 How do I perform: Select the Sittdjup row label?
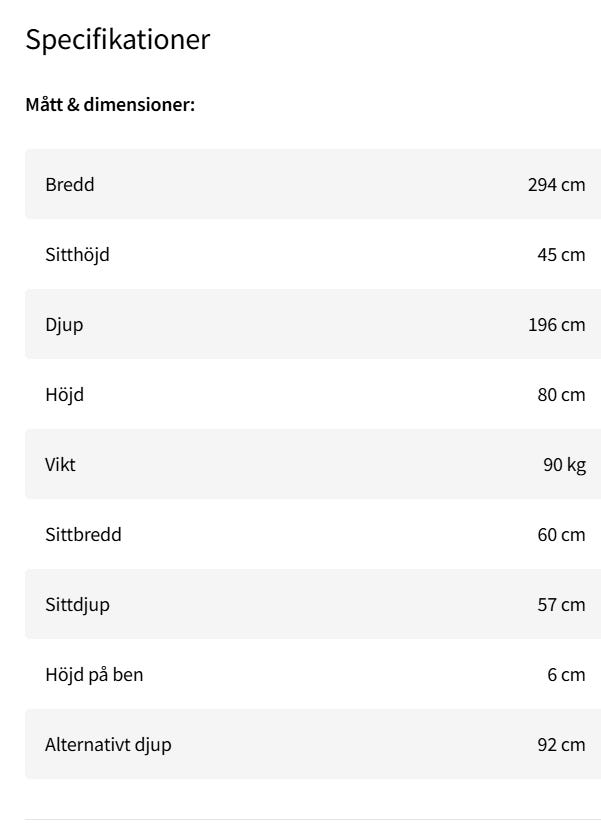[77, 604]
